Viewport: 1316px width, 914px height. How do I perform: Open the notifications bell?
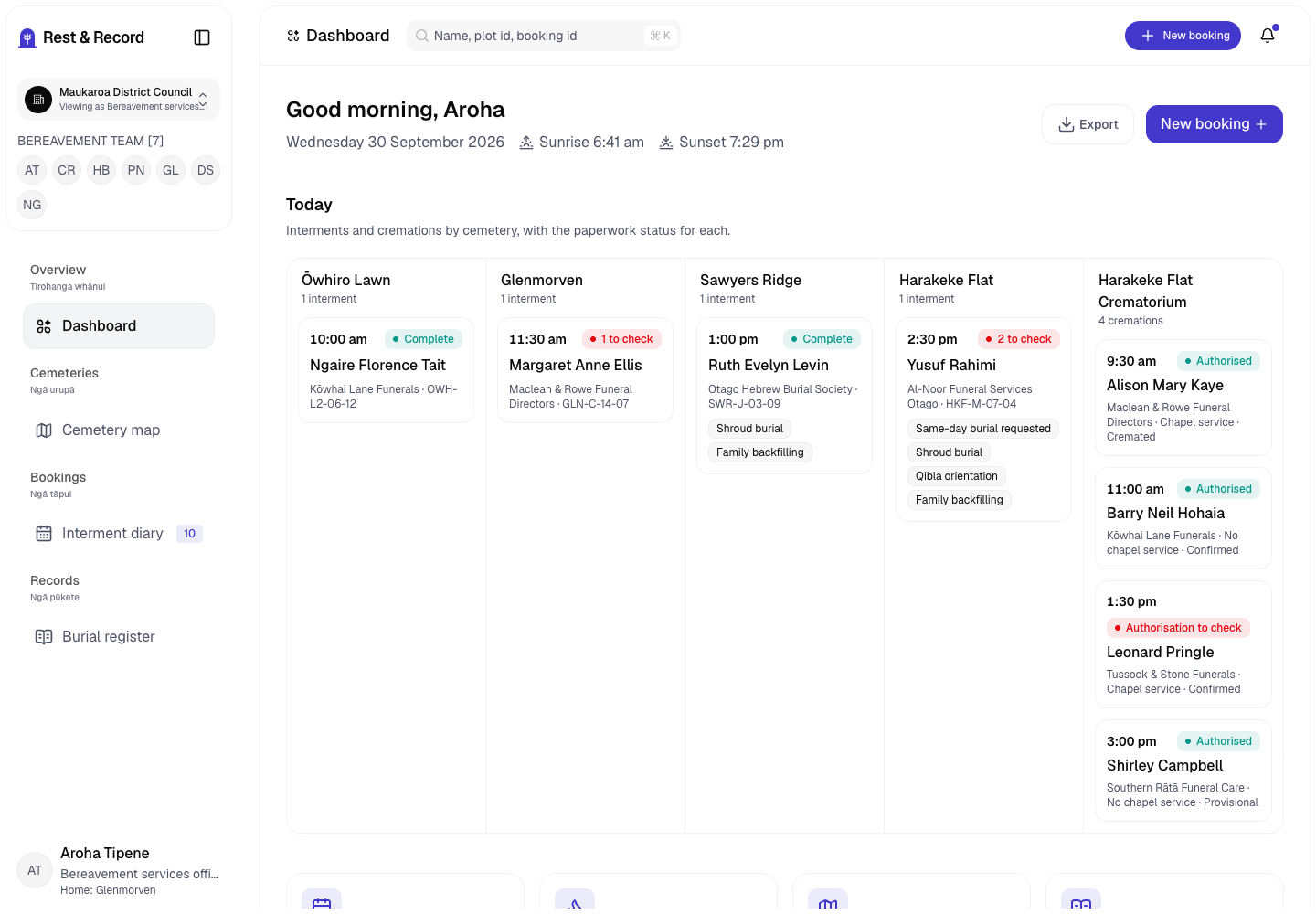coord(1268,36)
